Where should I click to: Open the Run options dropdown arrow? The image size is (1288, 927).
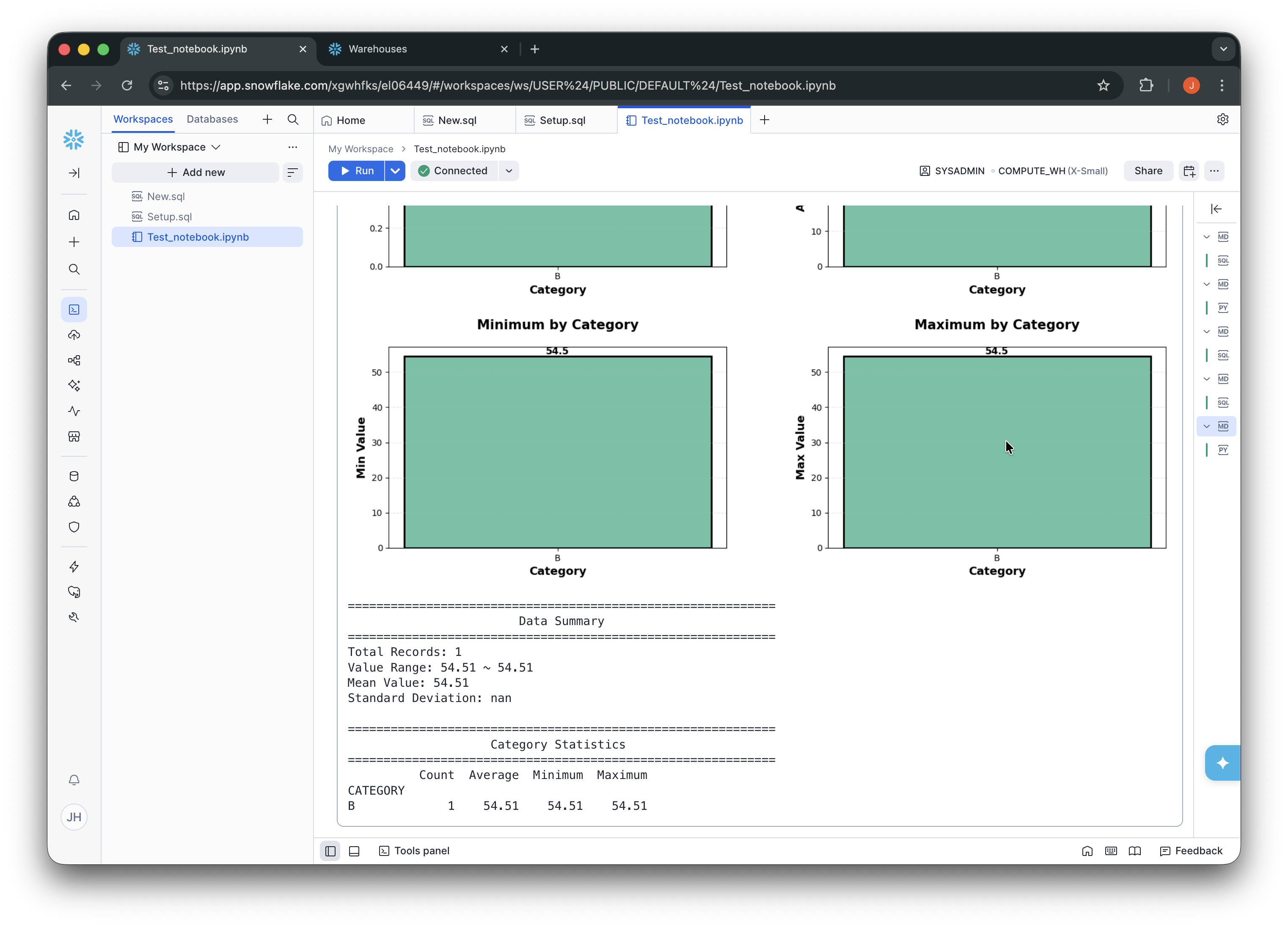pyautogui.click(x=395, y=171)
